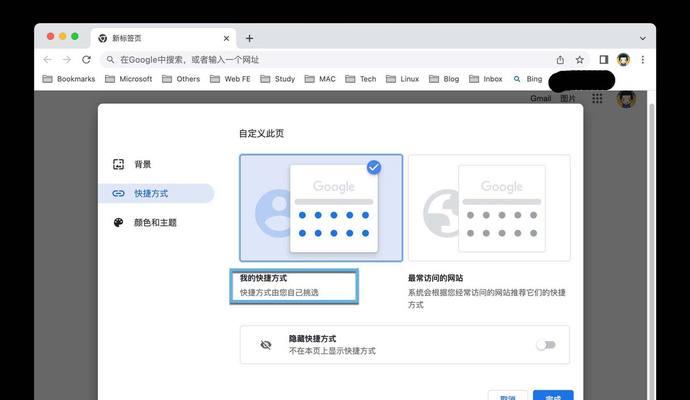Image resolution: width=690 pixels, height=400 pixels.
Task: Open the Blog bookmarks folder
Action: (x=444, y=79)
